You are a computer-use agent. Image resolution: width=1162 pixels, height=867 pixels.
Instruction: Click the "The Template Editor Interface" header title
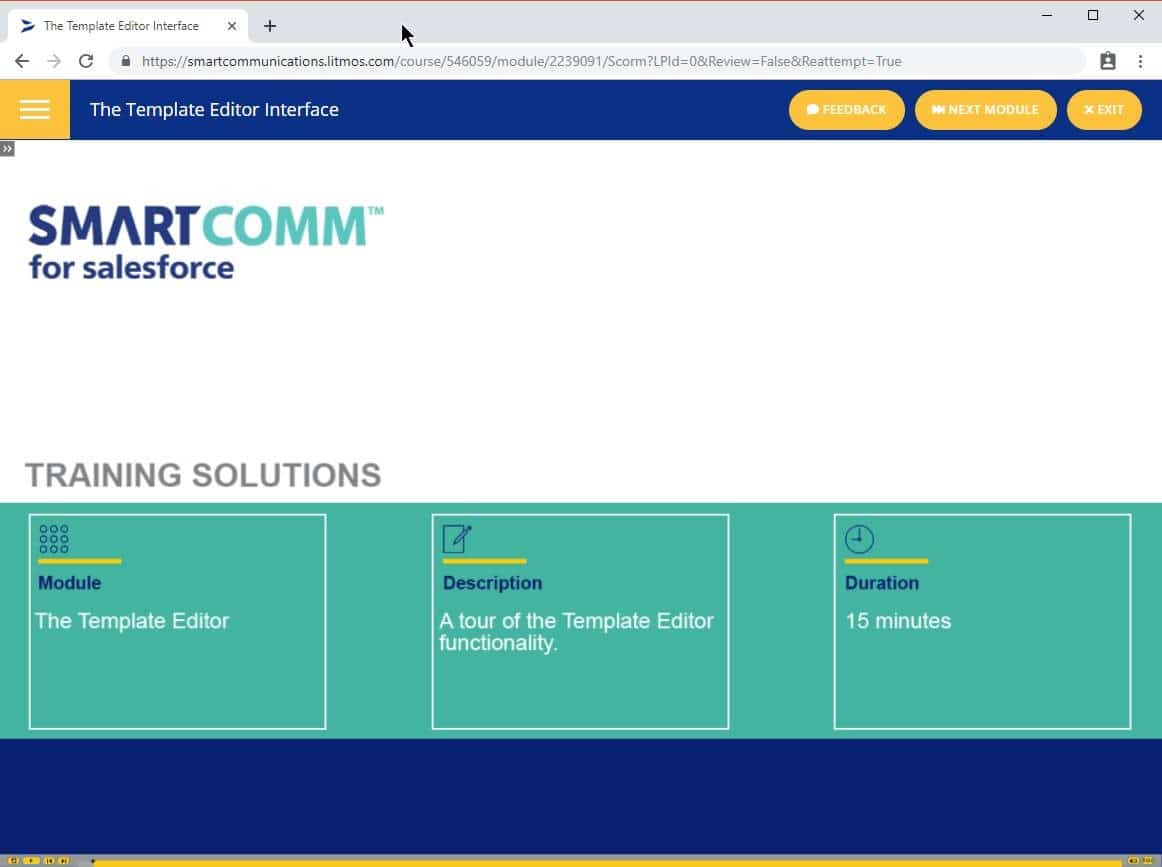coord(214,110)
